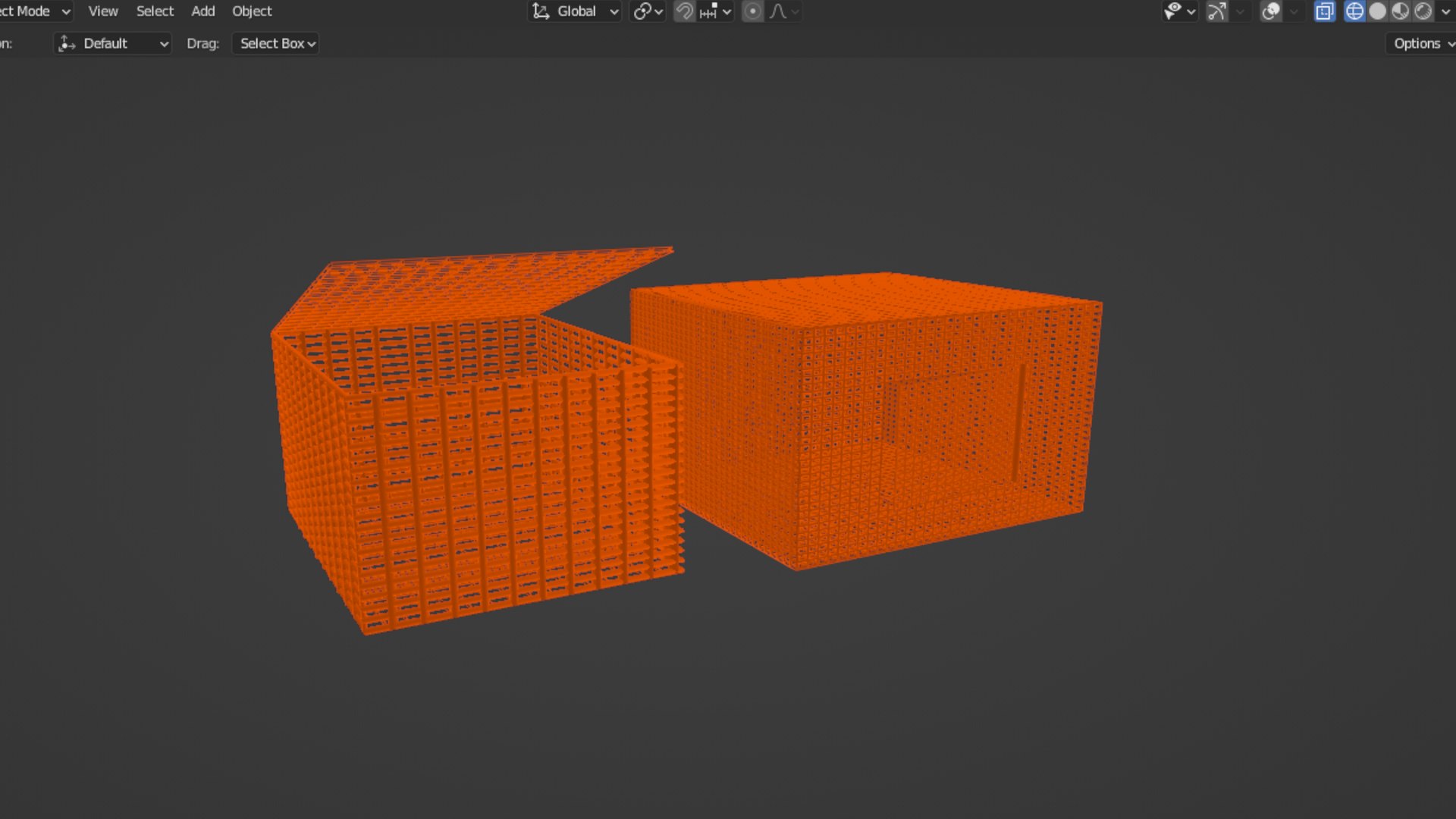The image size is (1456, 819).
Task: Switch to wireframe shading globe icon
Action: pyautogui.click(x=1354, y=11)
